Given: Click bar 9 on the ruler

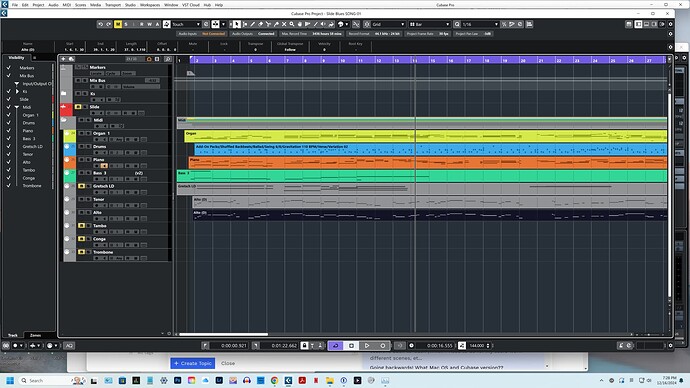Looking at the screenshot, I should pos(323,60).
